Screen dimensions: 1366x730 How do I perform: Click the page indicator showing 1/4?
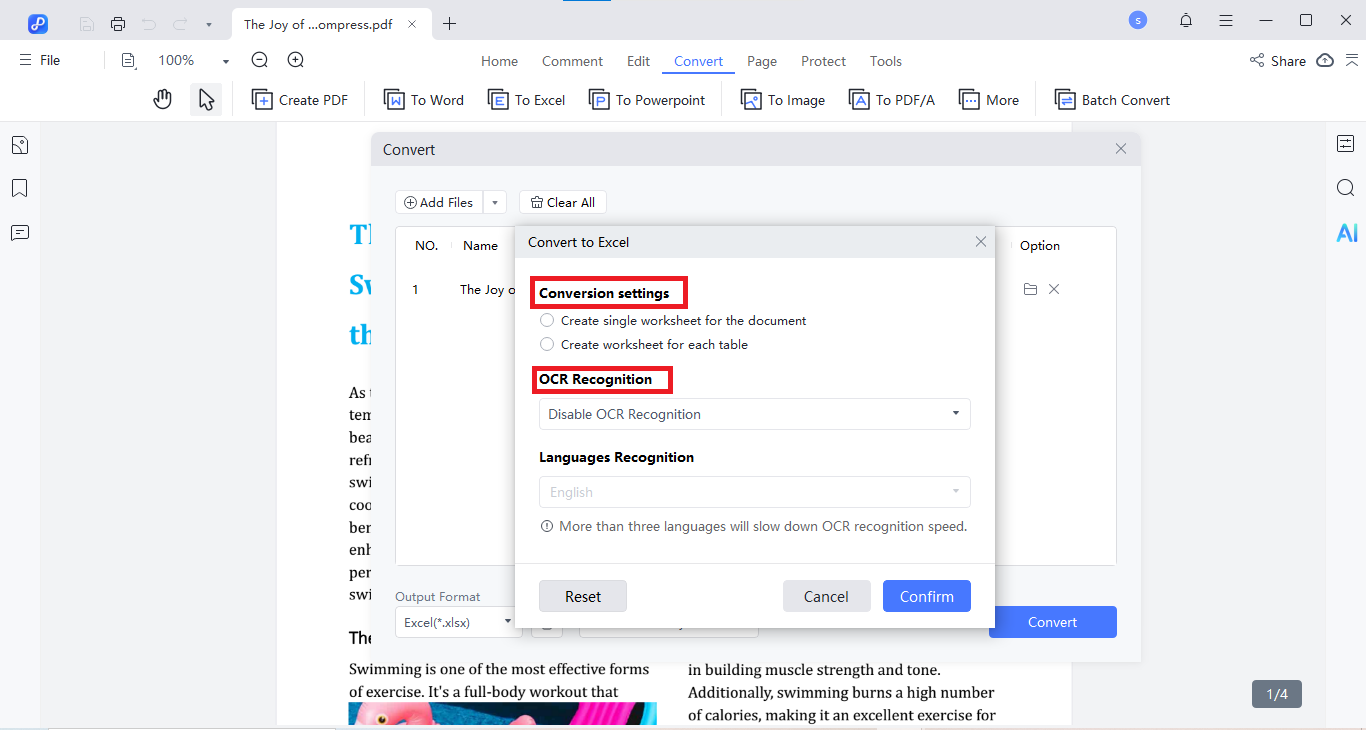pyautogui.click(x=1276, y=693)
